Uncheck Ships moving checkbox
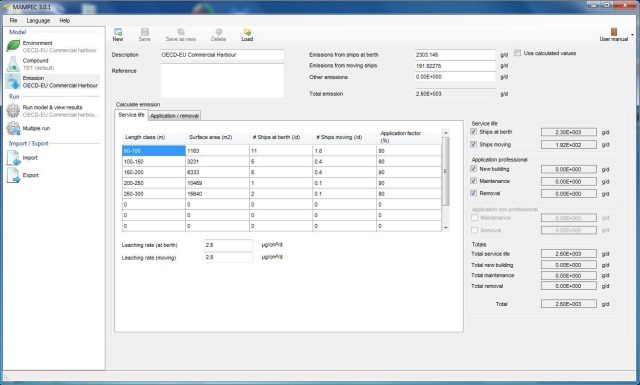The width and height of the screenshot is (640, 385). click(473, 144)
